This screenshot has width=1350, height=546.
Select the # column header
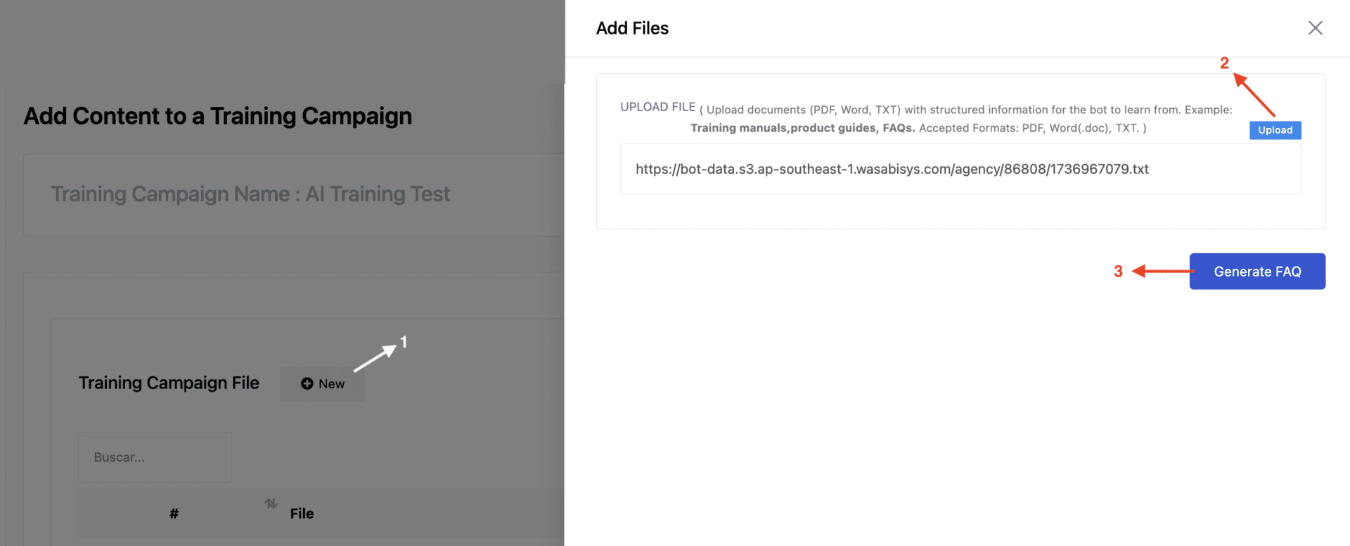pos(174,513)
